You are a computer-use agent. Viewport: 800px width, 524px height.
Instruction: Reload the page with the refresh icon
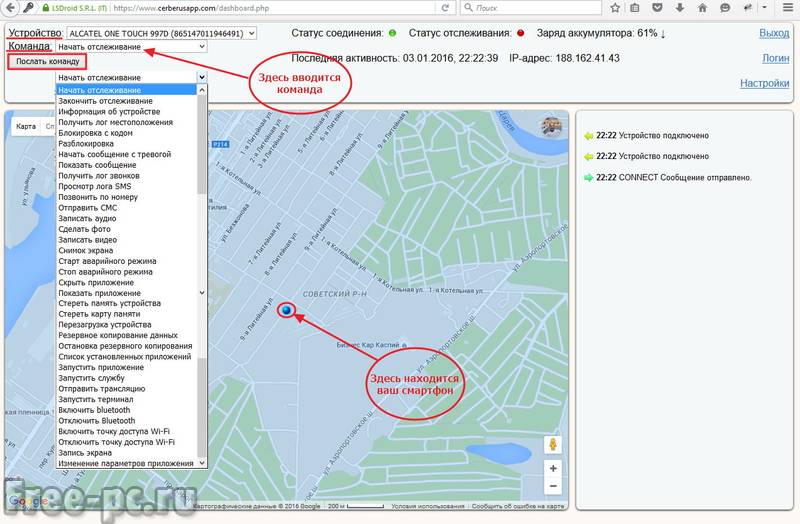[445, 8]
